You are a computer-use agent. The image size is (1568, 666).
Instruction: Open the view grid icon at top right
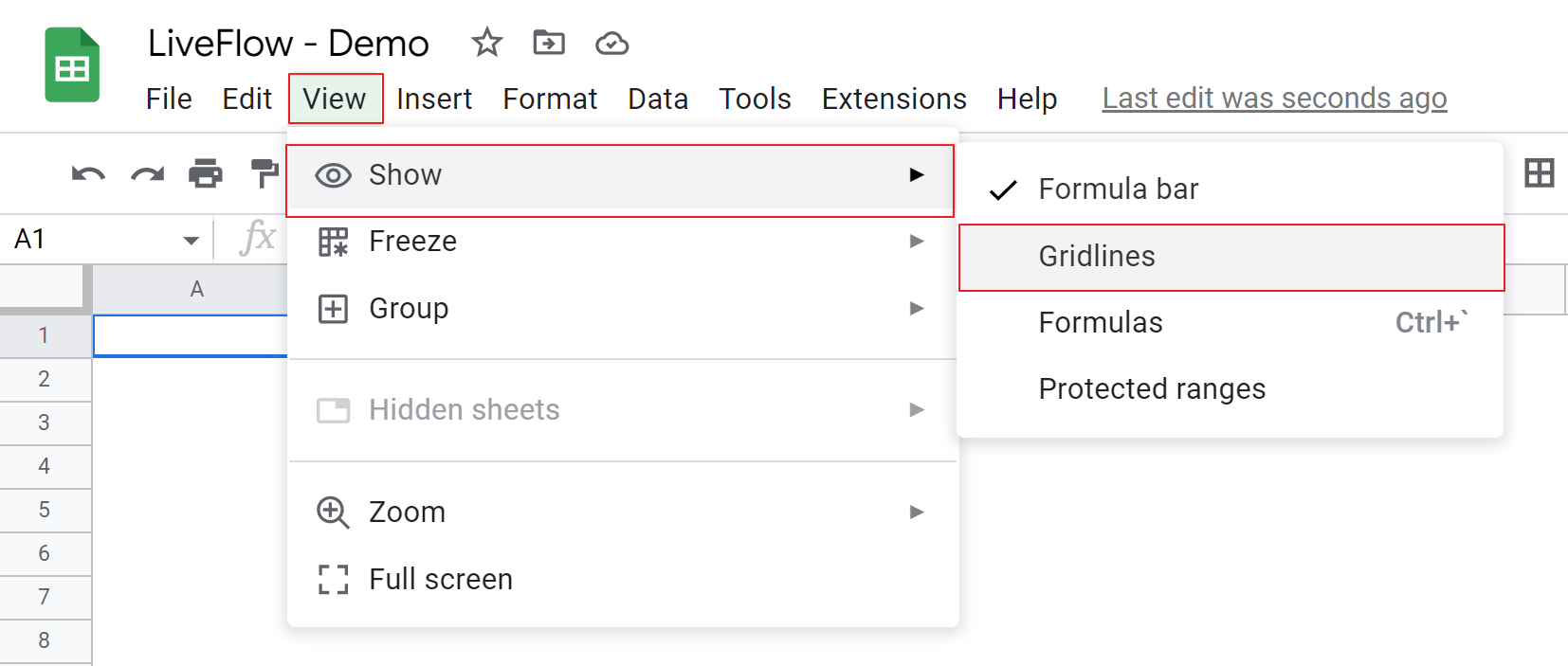1540,173
